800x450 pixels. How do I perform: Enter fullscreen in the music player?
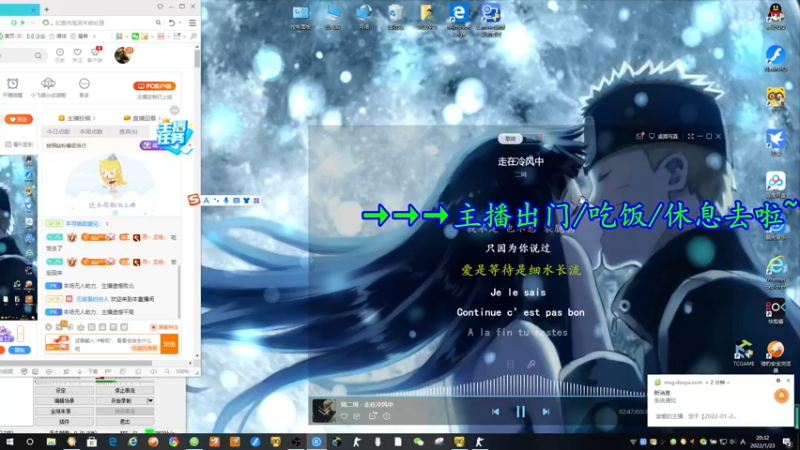(690, 136)
